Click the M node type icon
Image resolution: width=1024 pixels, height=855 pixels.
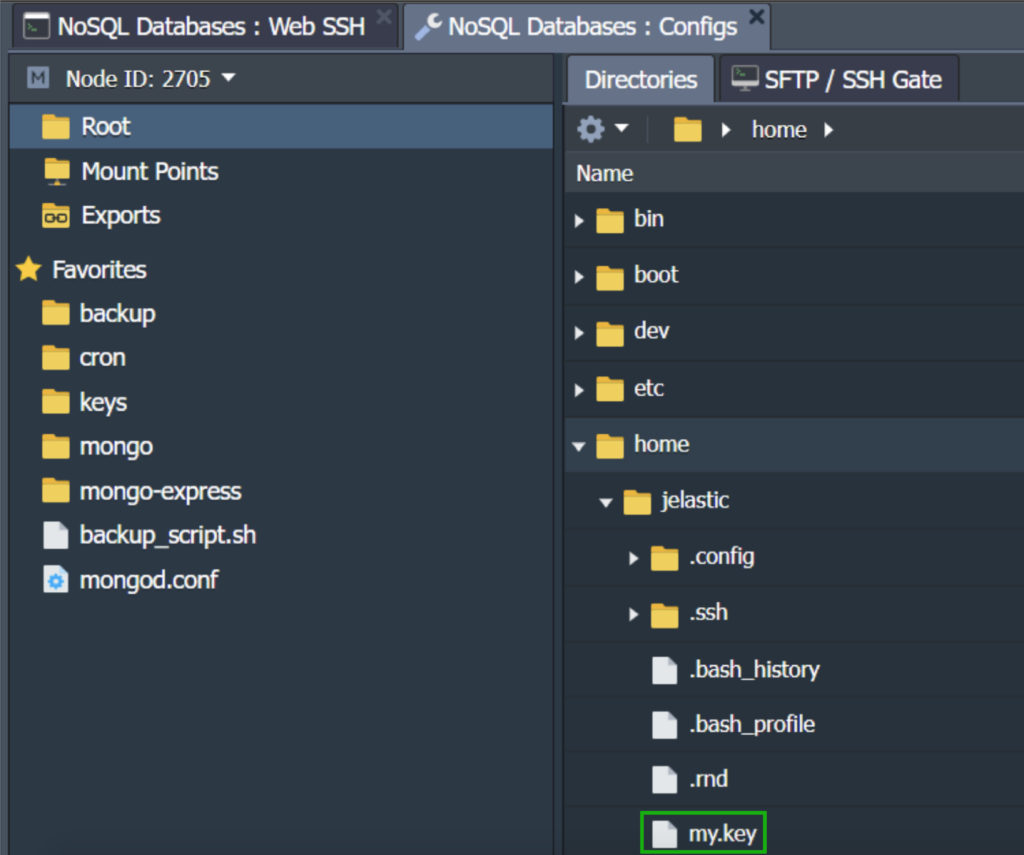[x=38, y=78]
